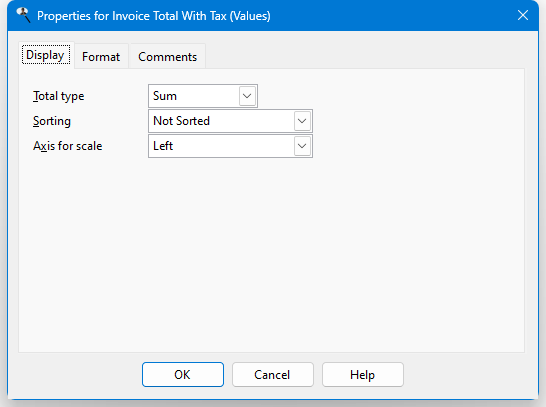Open the Sorting dropdown chevron
This screenshot has width=546, height=407.
[302, 121]
